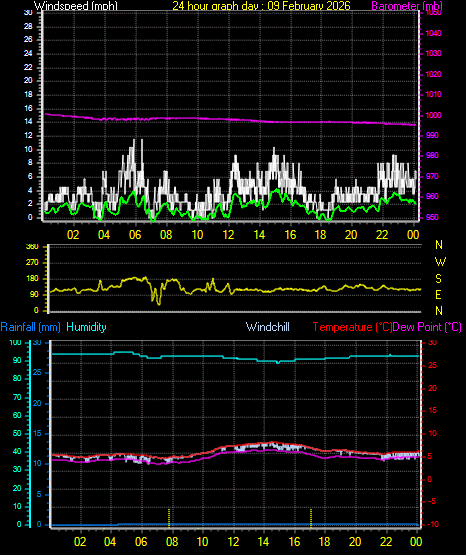Click the Barometer (mb) axis title
The image size is (466, 555).
407,6
